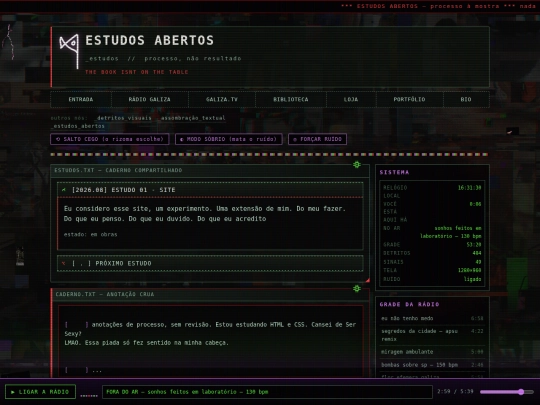
Task: Grab the red resize corner of ESTUDOS.TXT panel
Action: pyautogui.click(x=367, y=280)
